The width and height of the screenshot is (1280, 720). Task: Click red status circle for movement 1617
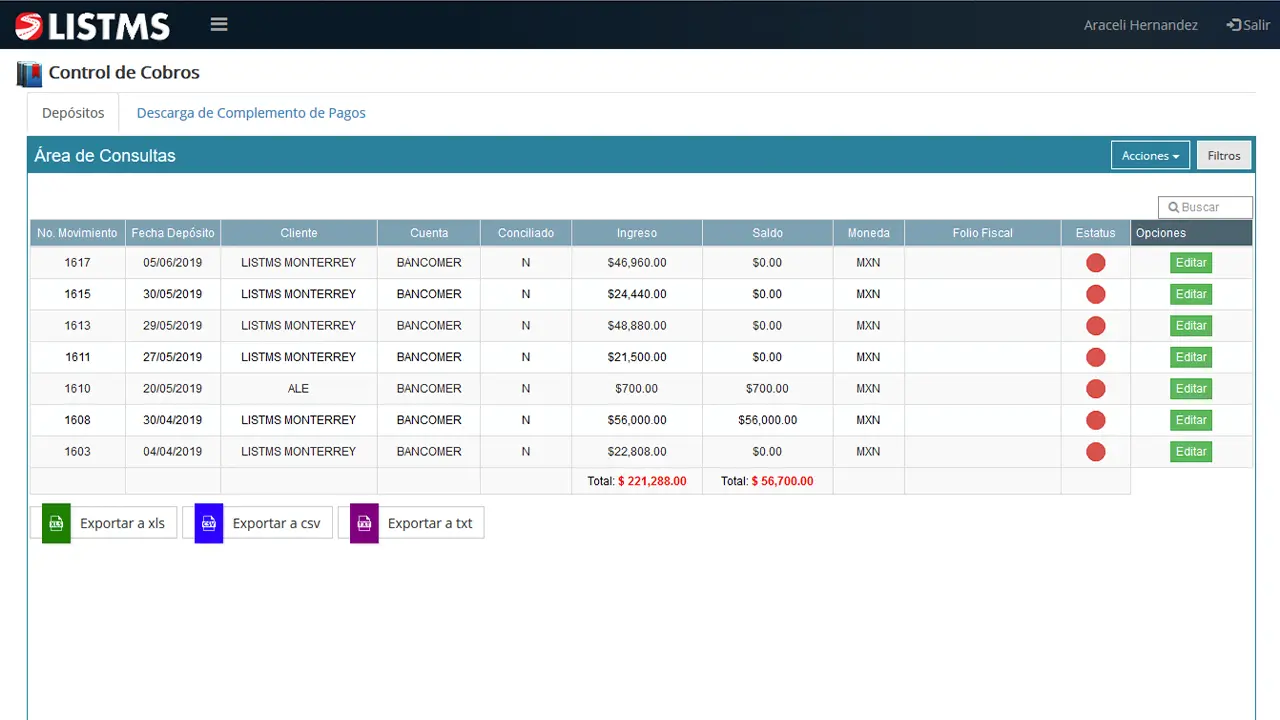(1095, 263)
